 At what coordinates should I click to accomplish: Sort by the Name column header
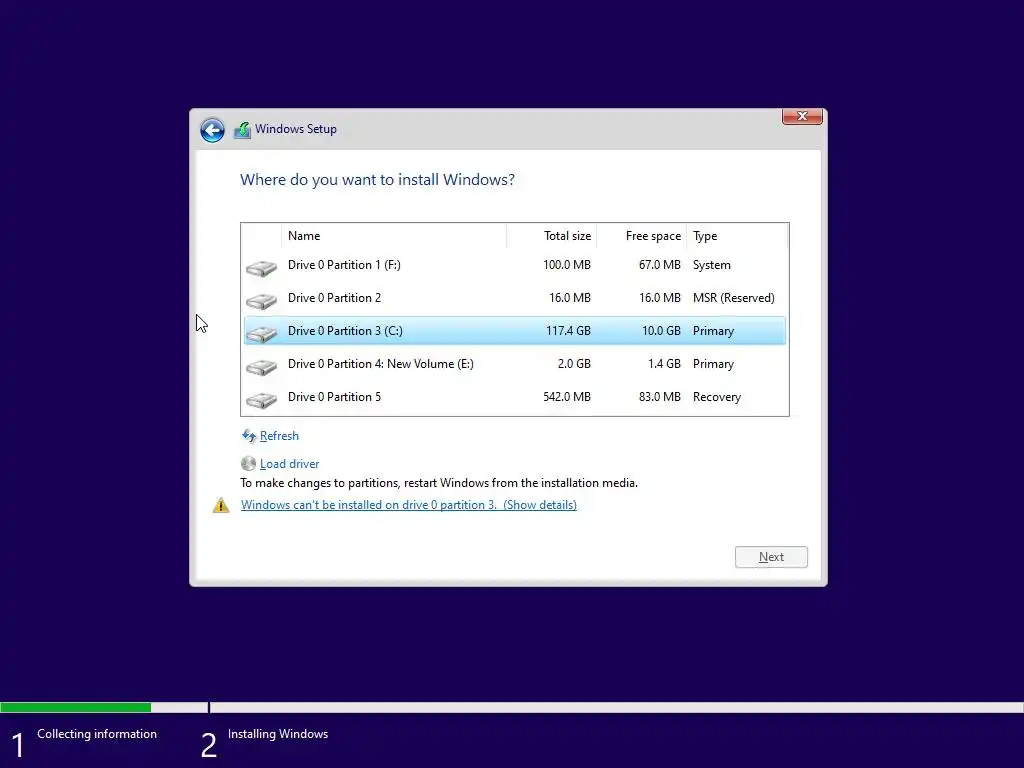[394, 236]
